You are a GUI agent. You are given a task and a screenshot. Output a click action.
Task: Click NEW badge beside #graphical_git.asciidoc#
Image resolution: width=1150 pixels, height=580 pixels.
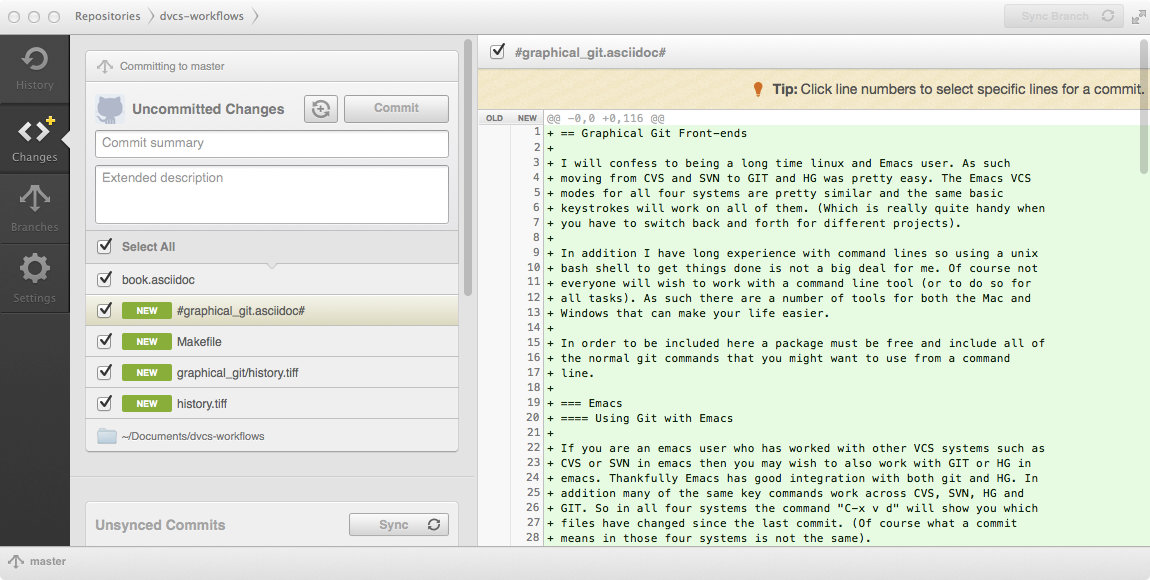pos(147,311)
